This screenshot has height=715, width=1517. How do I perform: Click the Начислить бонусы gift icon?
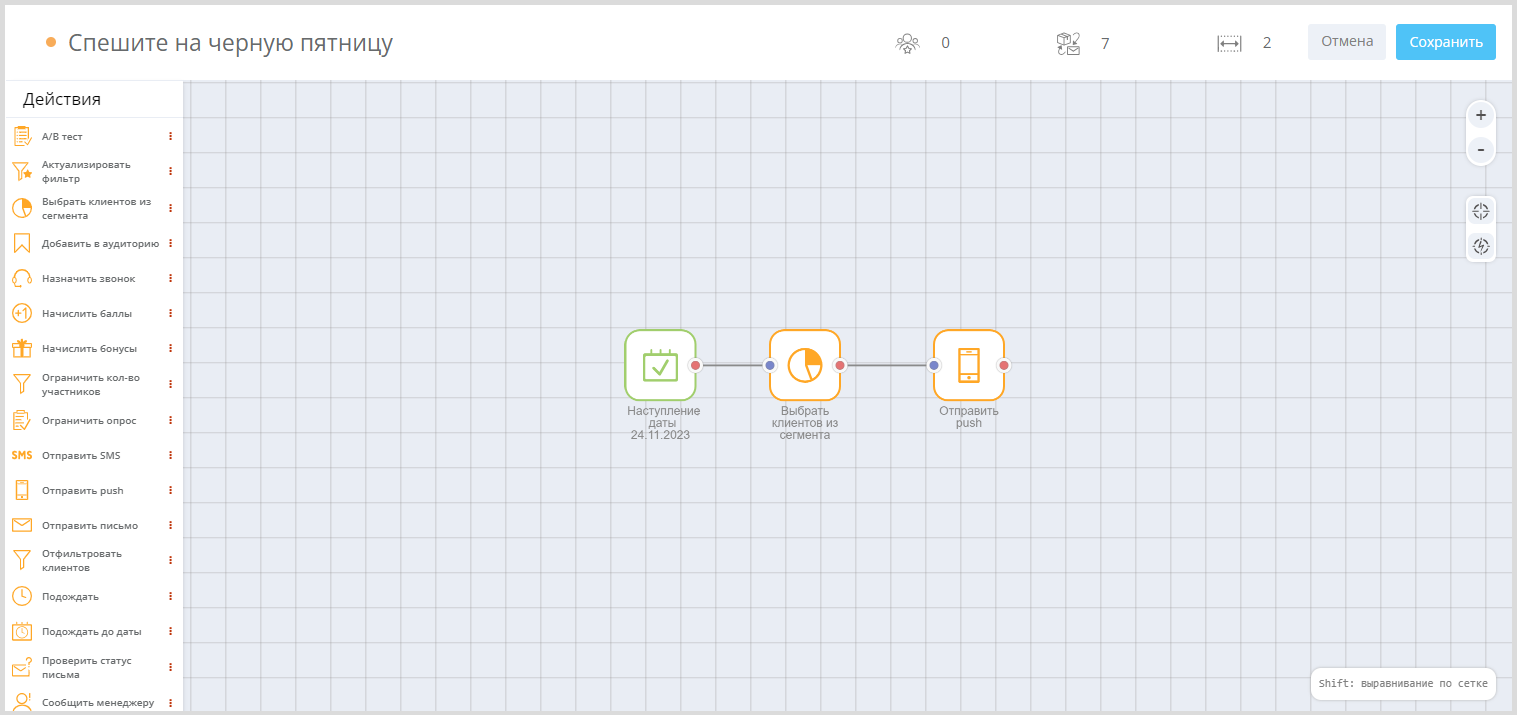tap(22, 348)
